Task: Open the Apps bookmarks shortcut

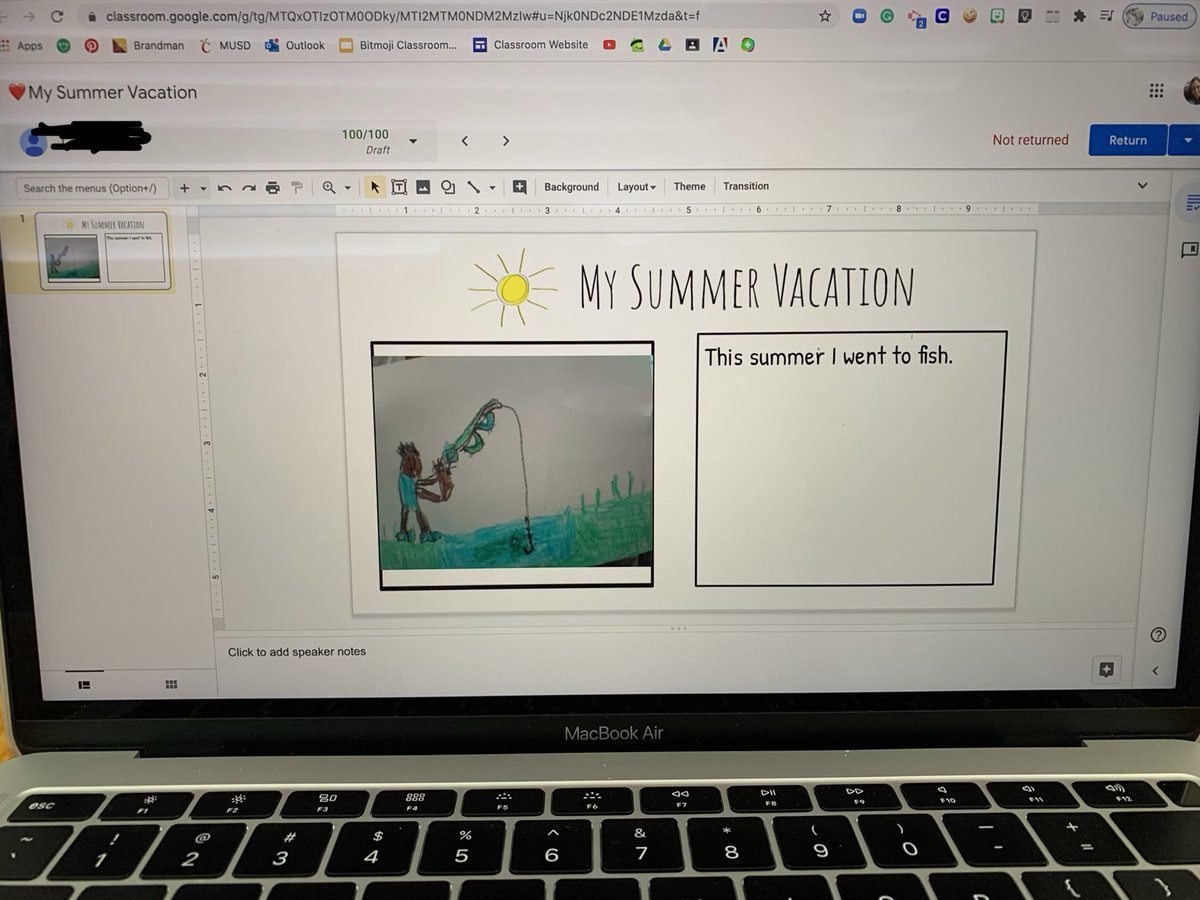Action: click(x=22, y=45)
